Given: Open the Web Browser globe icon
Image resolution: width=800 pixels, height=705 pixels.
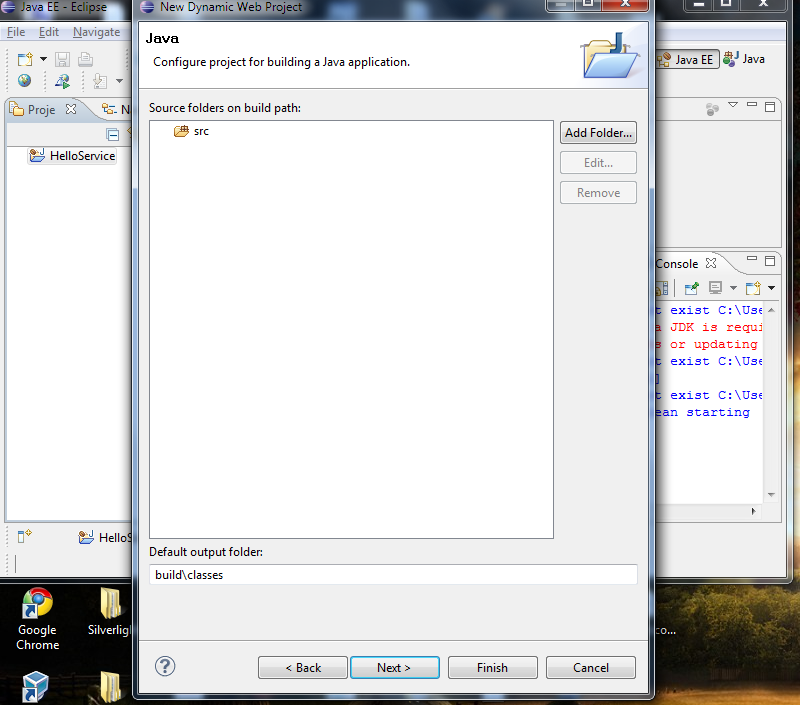Looking at the screenshot, I should 24,81.
